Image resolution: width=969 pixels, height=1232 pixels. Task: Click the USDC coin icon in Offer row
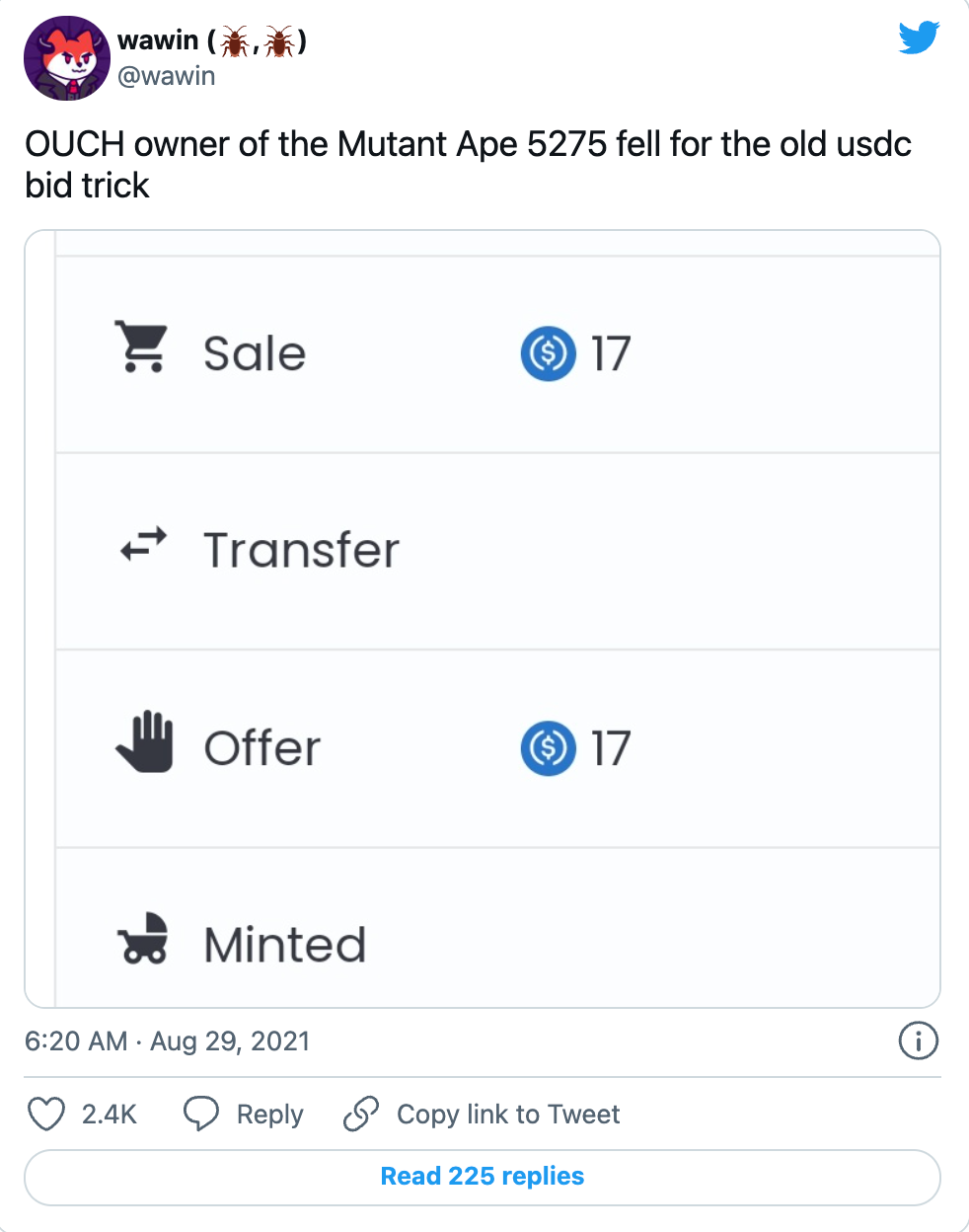pos(548,748)
